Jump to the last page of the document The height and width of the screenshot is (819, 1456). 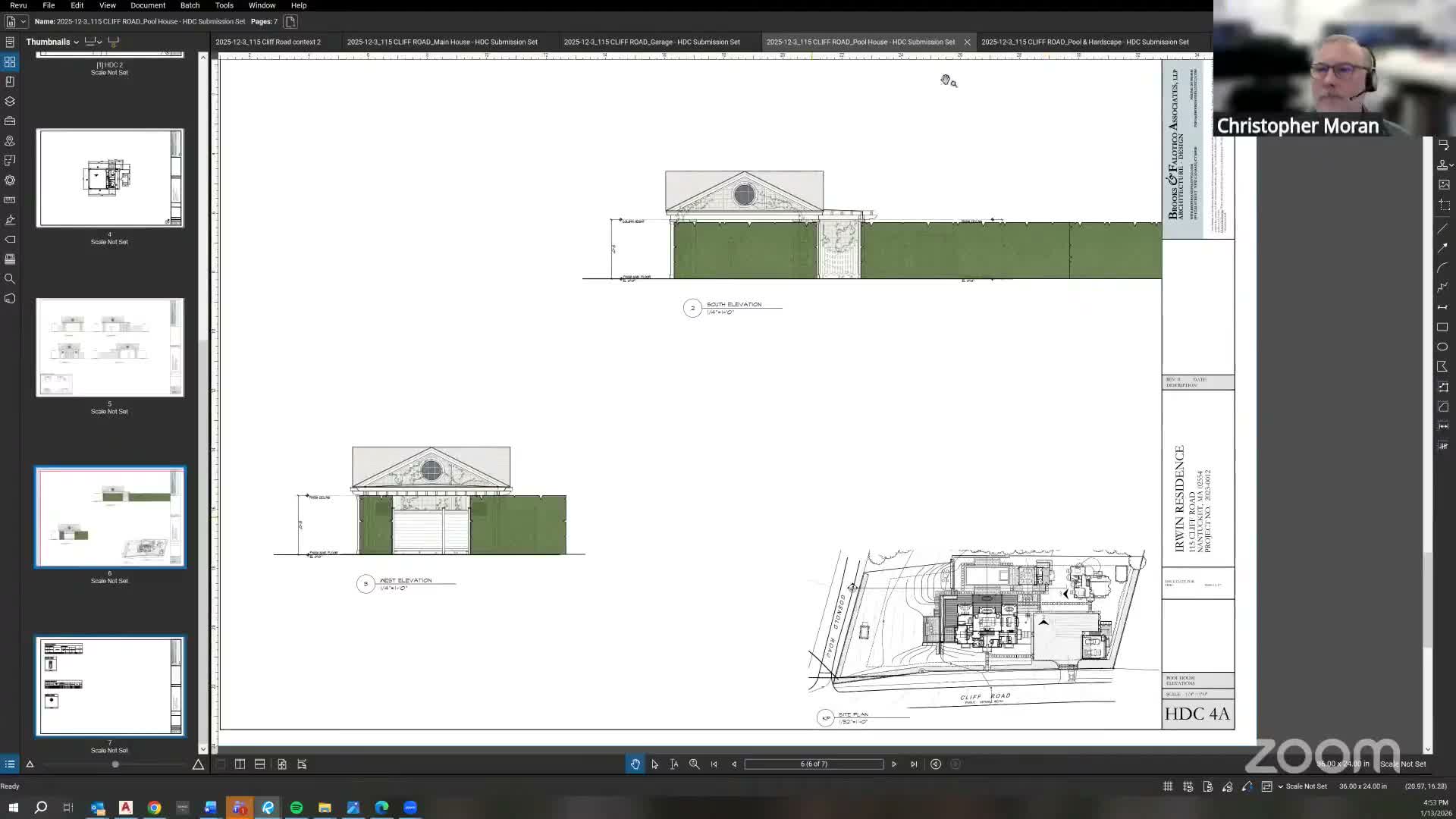(x=914, y=764)
